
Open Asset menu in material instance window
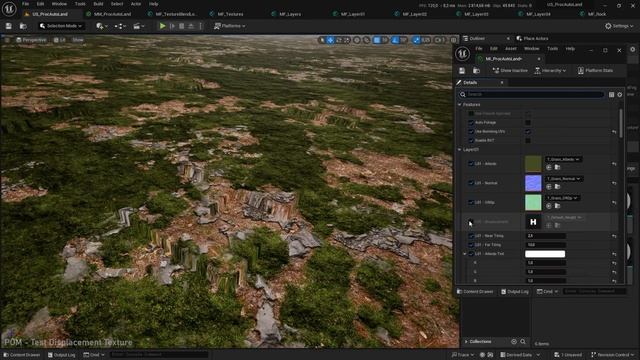click(x=511, y=49)
